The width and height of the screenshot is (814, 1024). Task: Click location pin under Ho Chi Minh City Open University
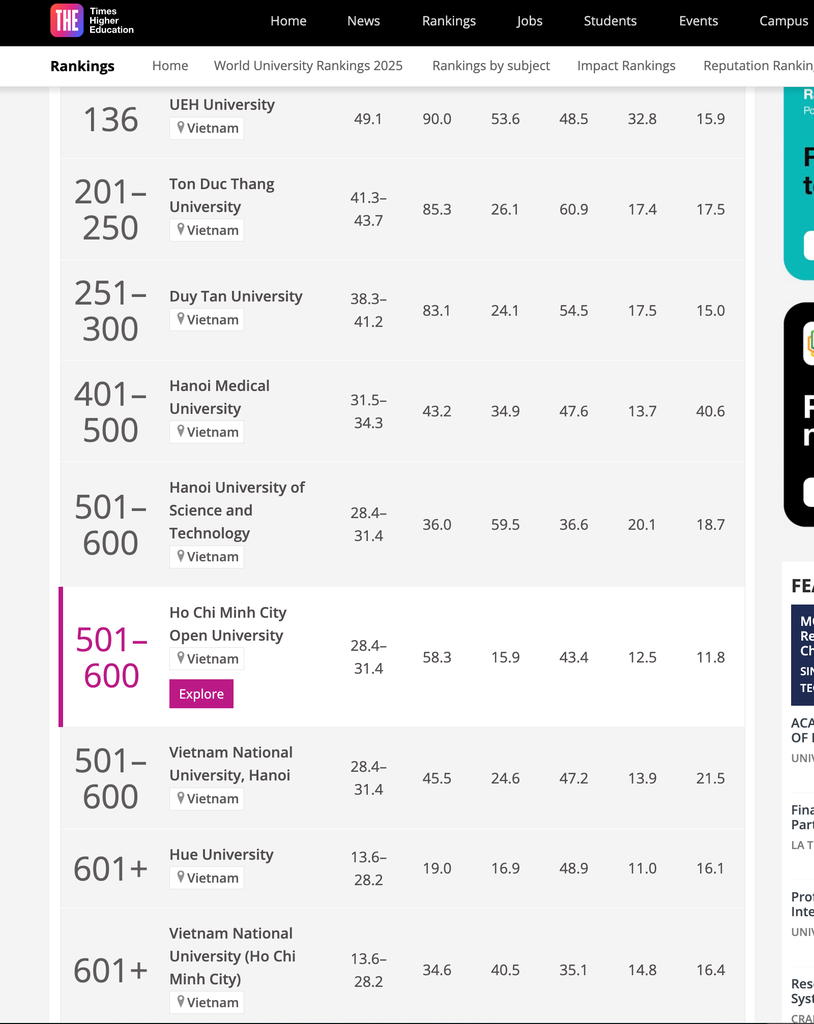pos(181,658)
